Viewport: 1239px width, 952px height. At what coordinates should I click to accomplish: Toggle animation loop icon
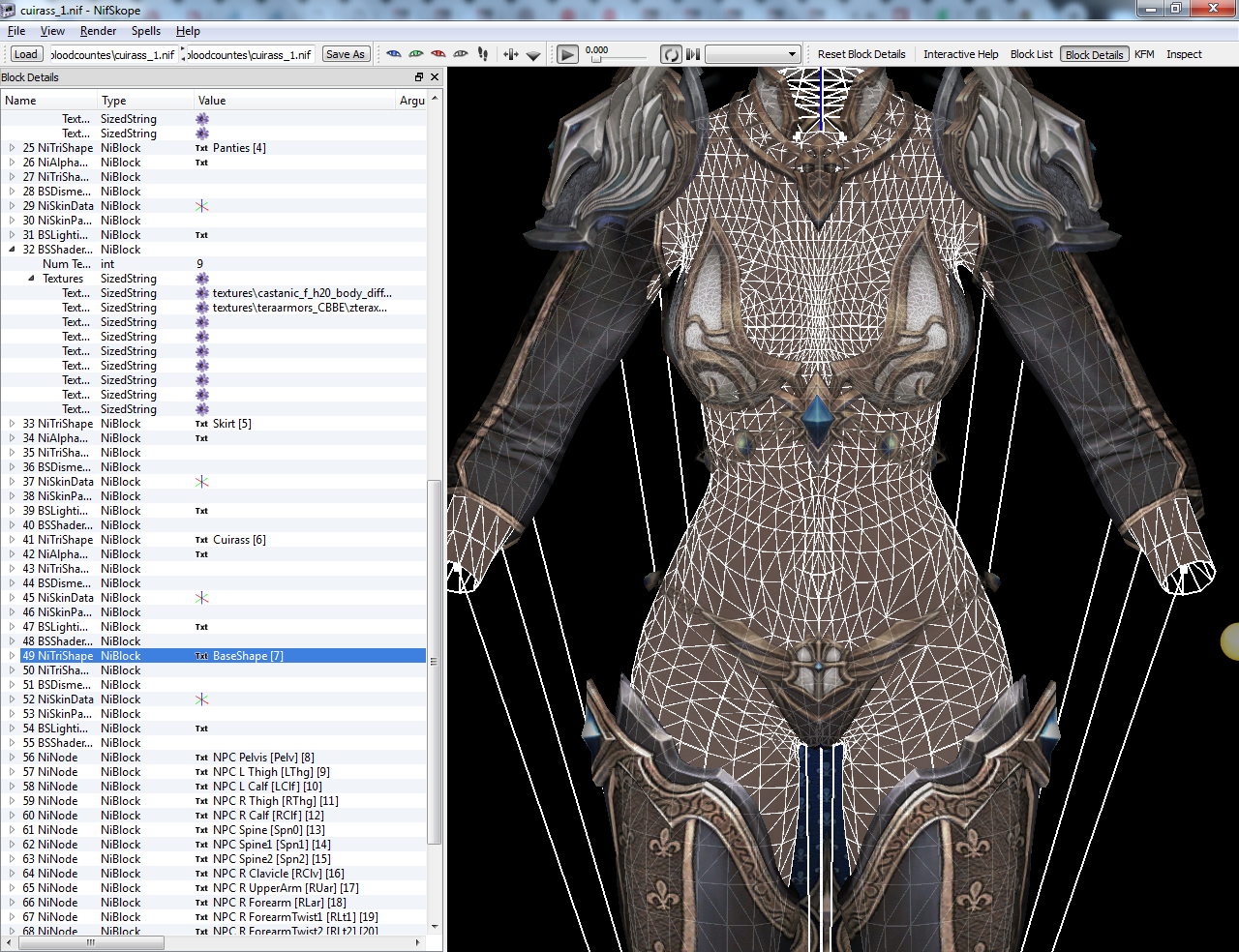click(671, 54)
